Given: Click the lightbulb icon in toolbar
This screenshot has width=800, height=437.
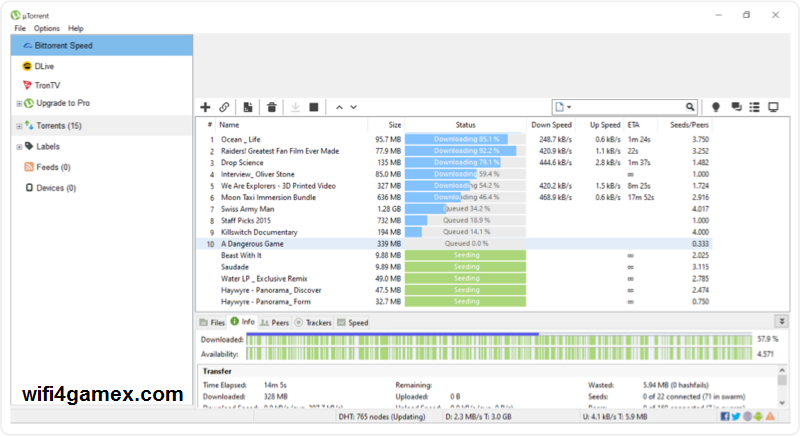Looking at the screenshot, I should [716, 107].
